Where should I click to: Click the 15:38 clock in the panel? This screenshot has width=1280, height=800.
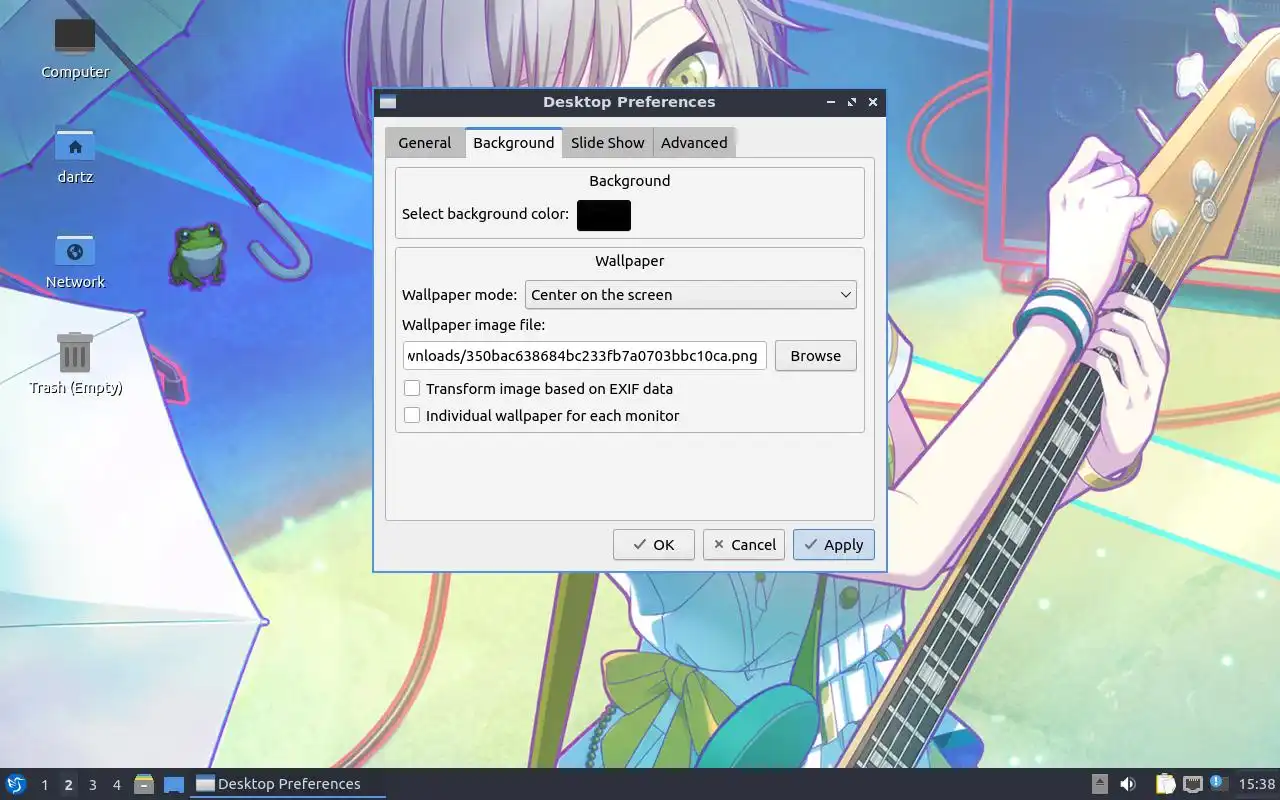click(1257, 784)
